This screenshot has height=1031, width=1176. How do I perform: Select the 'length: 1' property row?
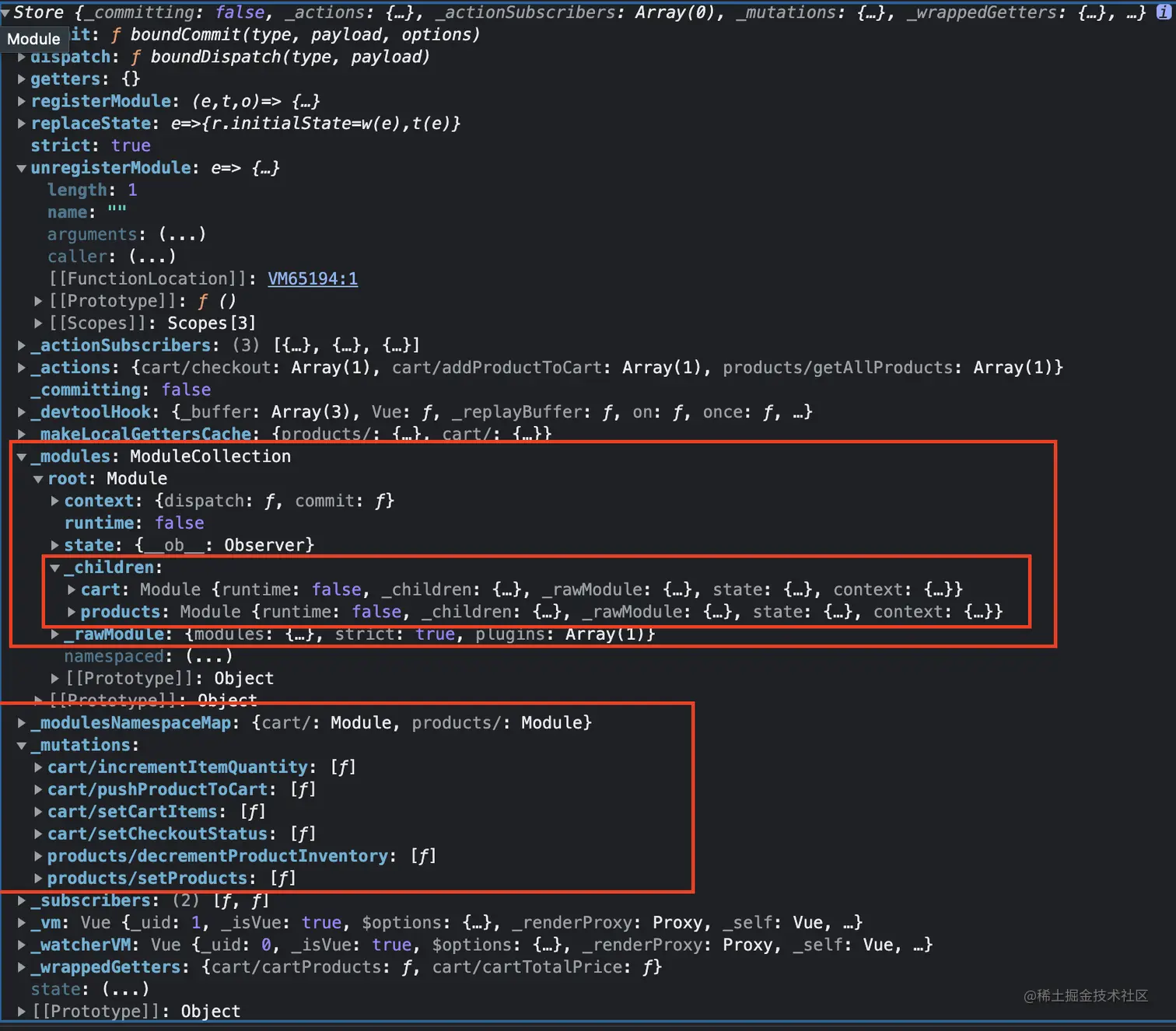coord(92,190)
